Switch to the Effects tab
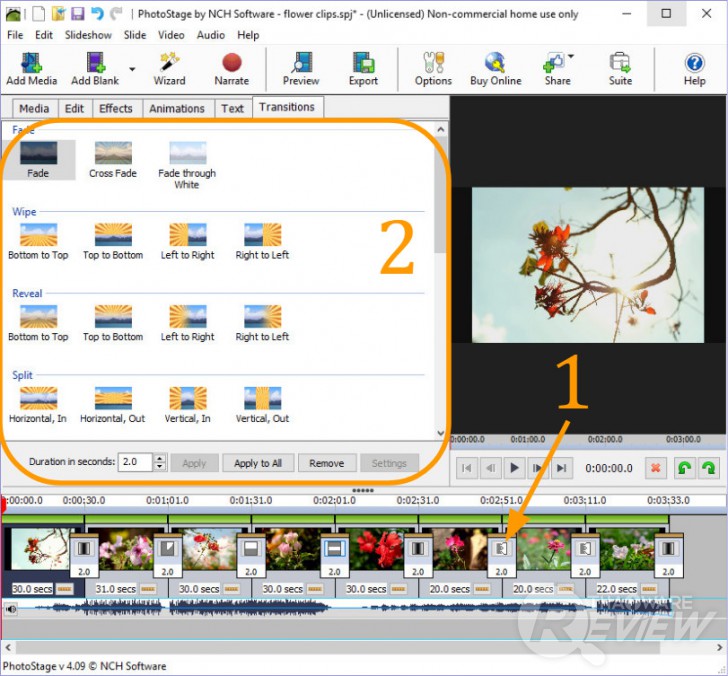This screenshot has height=676, width=728. point(116,109)
